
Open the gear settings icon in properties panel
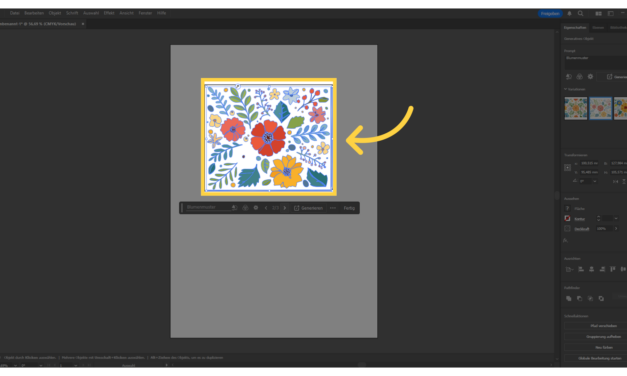590,77
